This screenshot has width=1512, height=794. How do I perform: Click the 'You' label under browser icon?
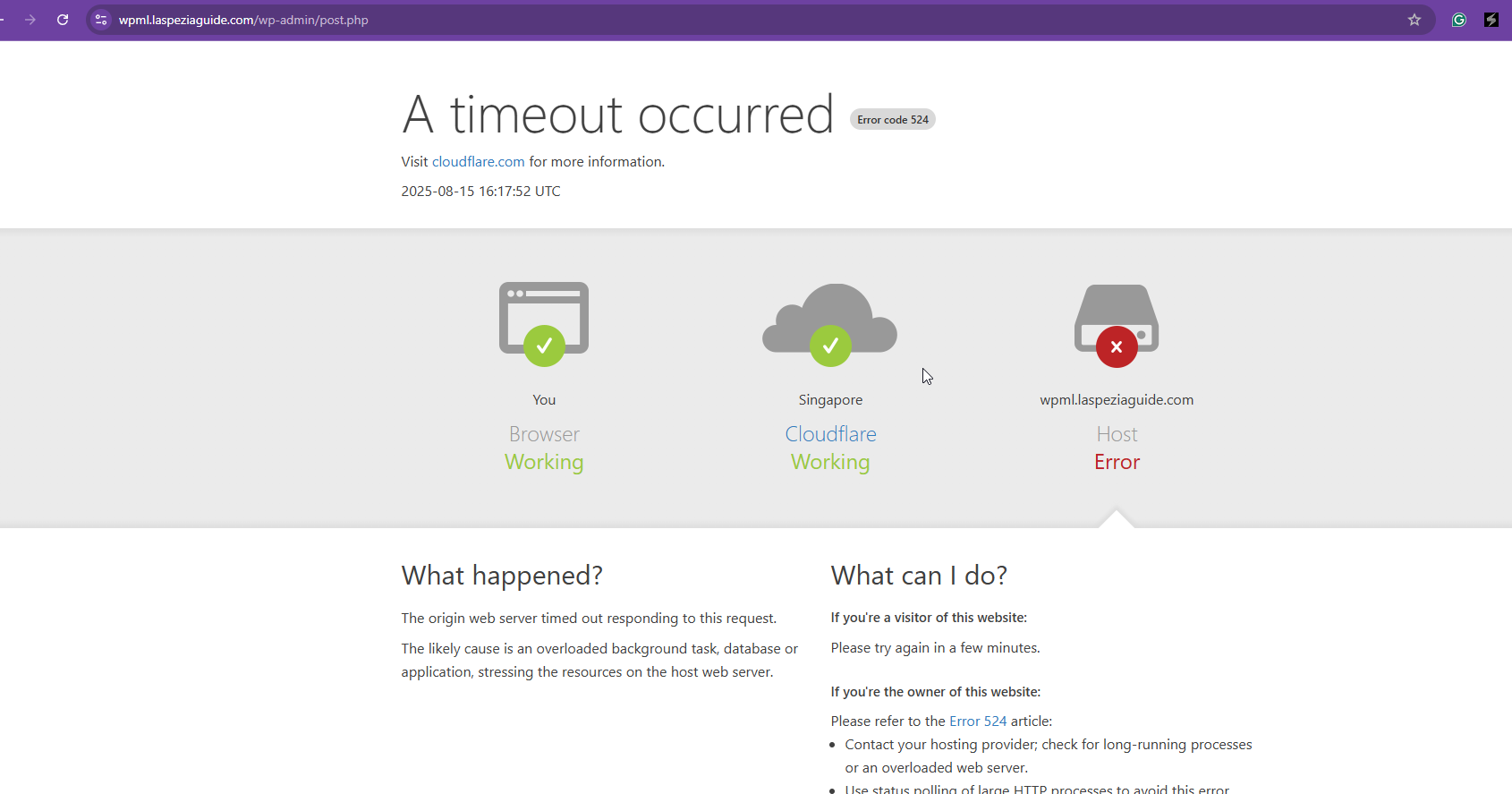coord(544,400)
